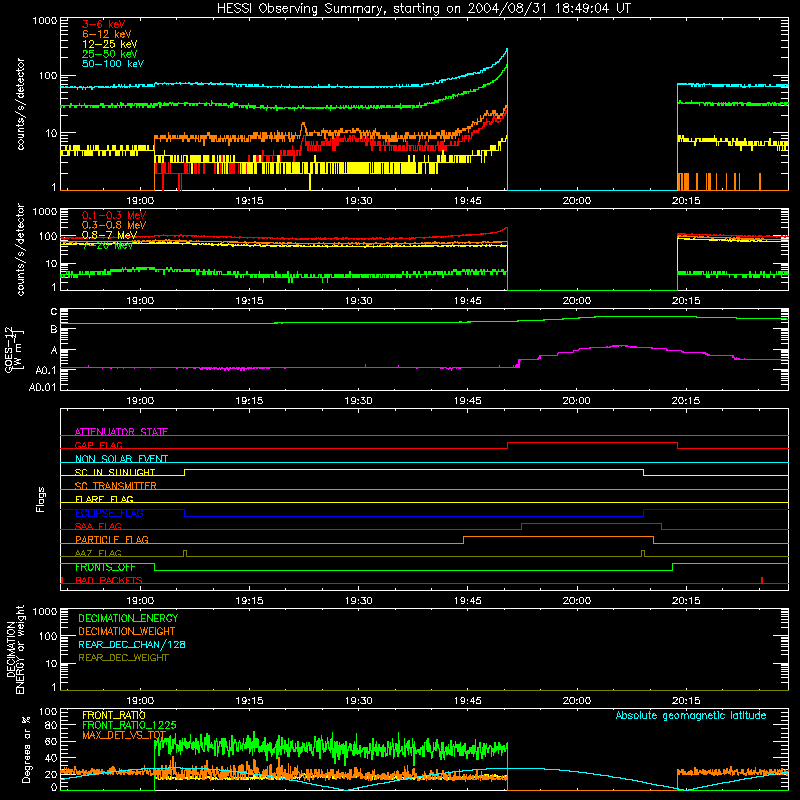Screen dimensions: 800x800
Task: Select the ECLIPSE_FLAG label
Action: (109, 513)
